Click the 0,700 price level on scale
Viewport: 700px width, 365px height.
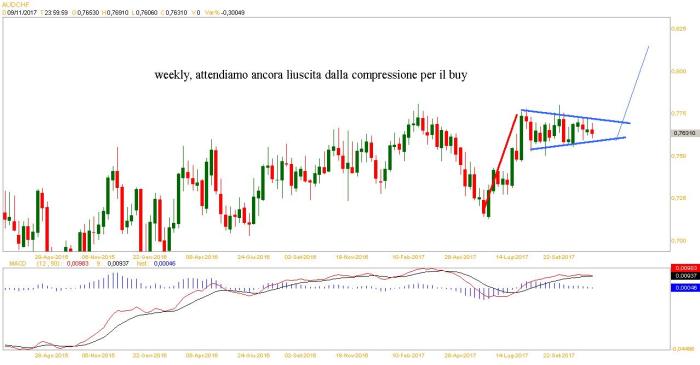[679, 241]
